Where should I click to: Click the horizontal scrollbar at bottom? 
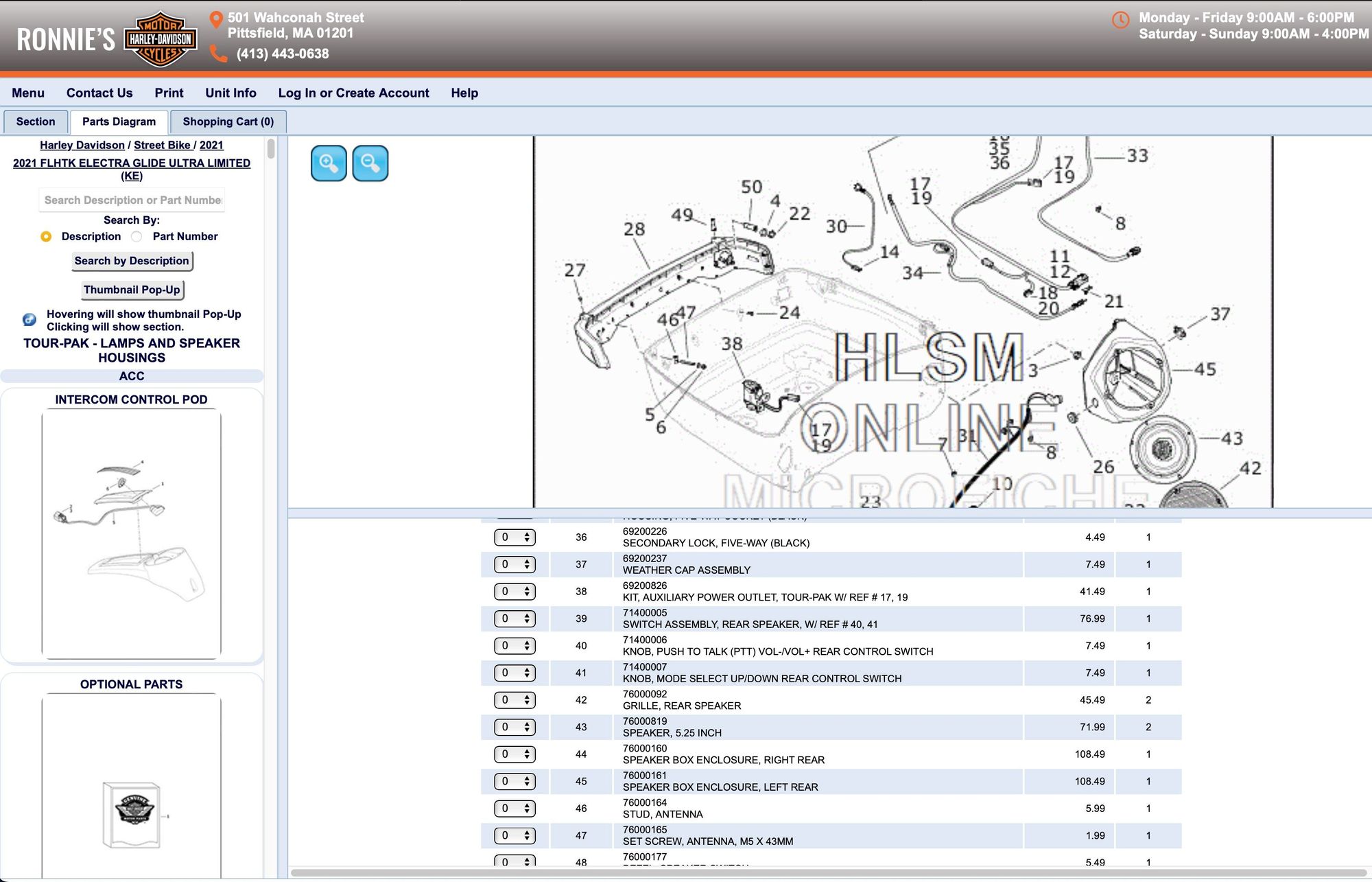tap(823, 873)
